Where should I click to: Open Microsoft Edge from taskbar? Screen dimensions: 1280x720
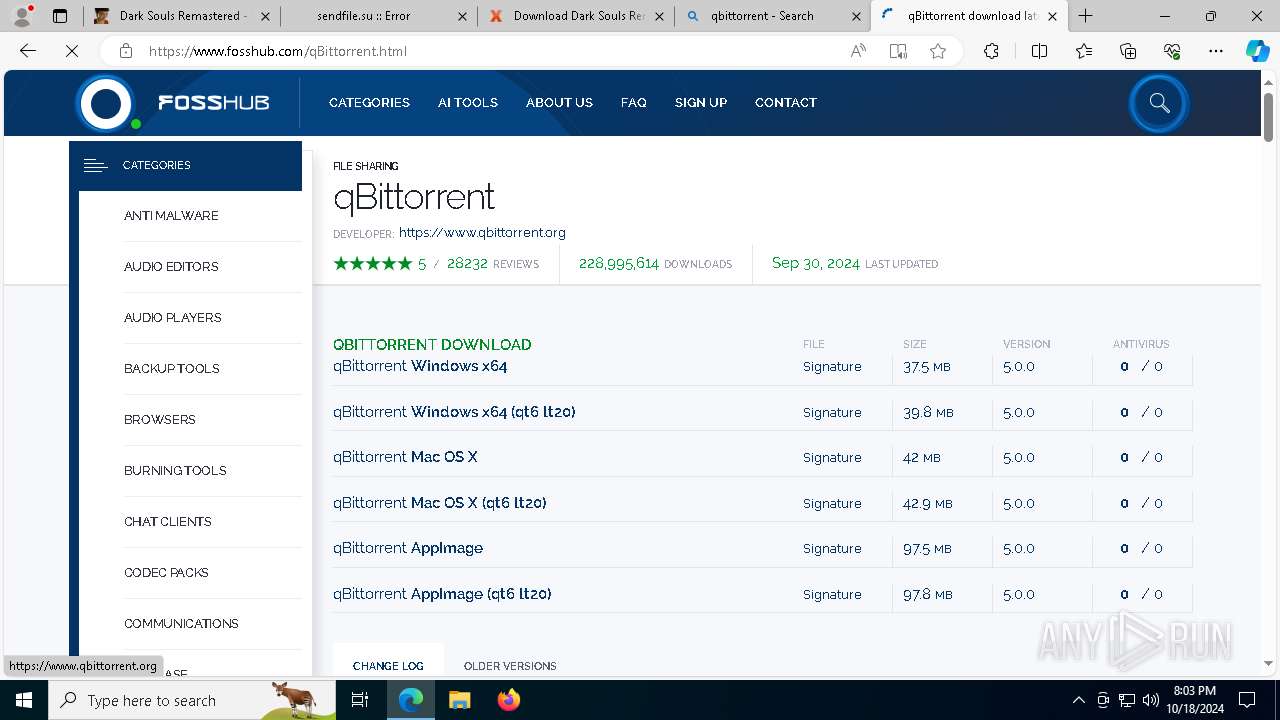click(411, 700)
